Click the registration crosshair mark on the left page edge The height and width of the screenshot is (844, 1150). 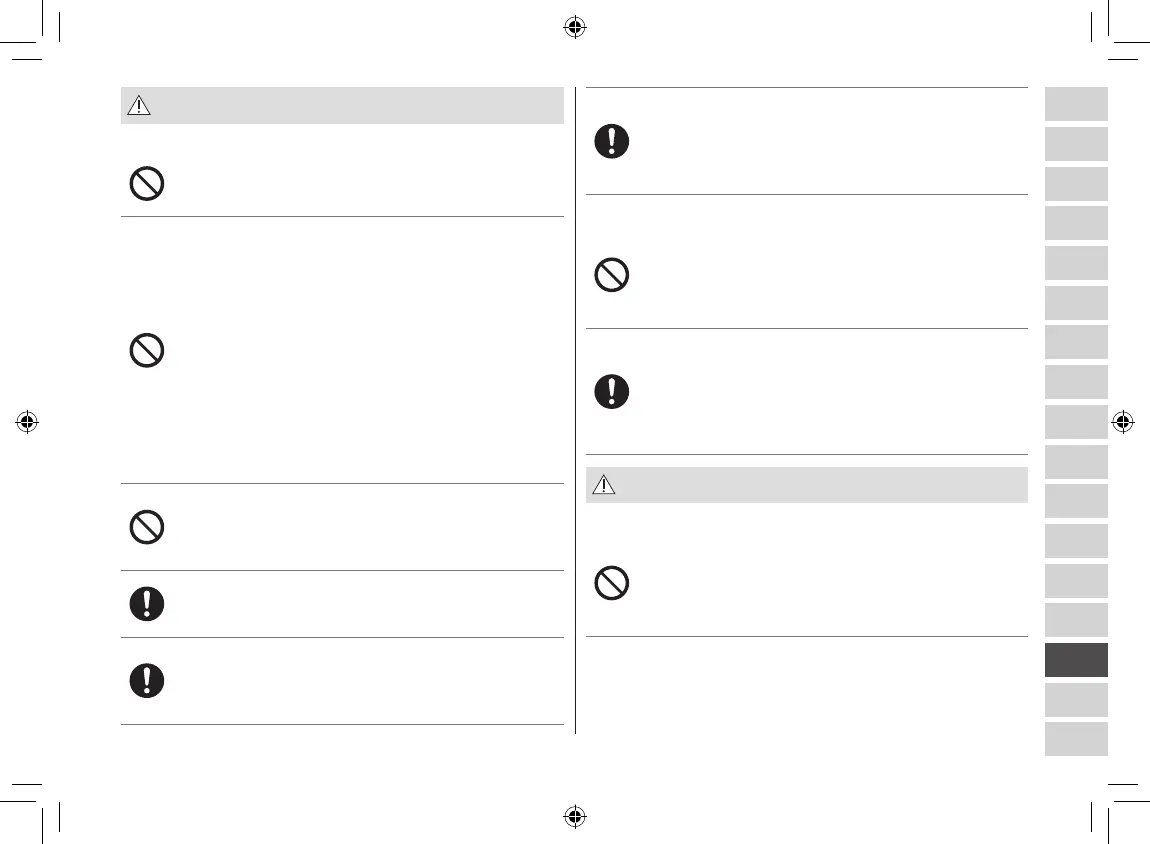tap(27, 422)
